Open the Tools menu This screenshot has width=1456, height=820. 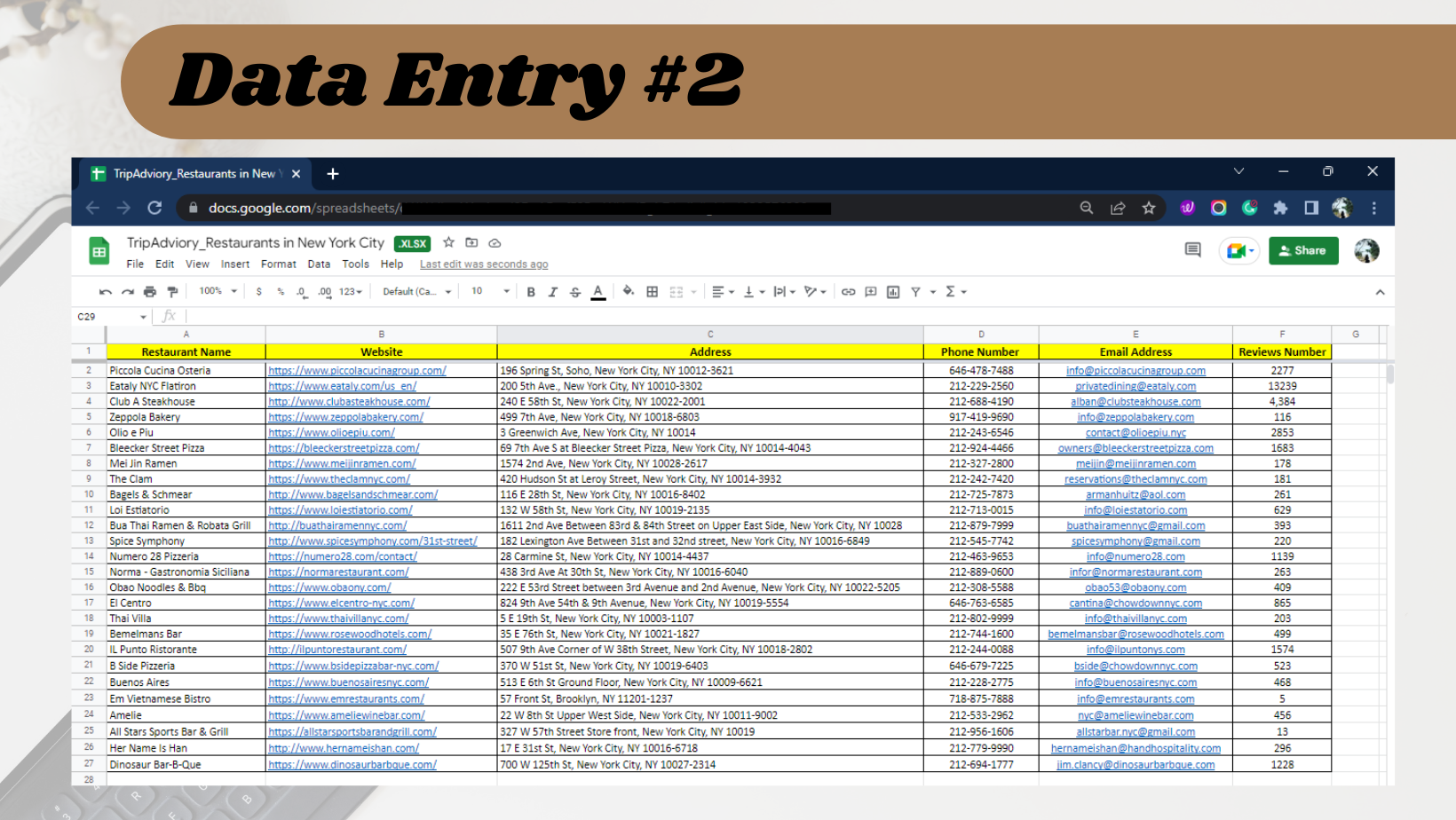[x=355, y=264]
